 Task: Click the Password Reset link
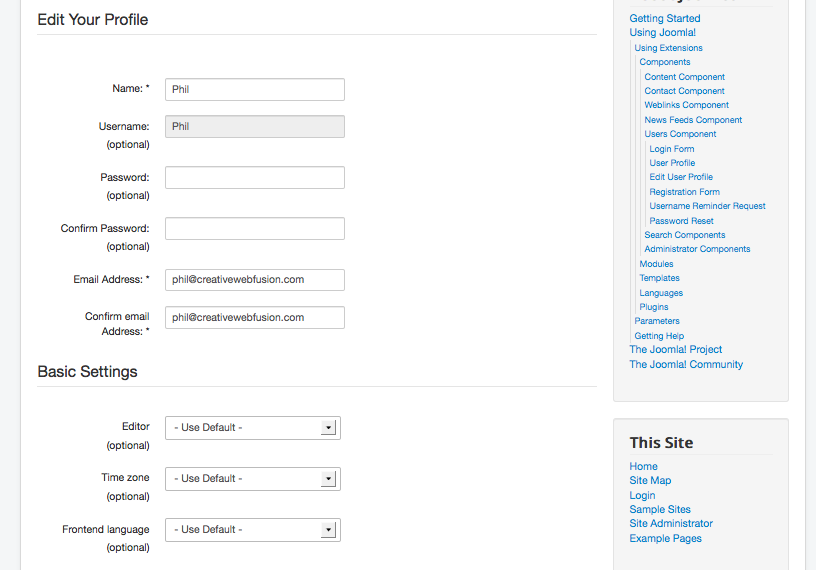[x=681, y=221]
